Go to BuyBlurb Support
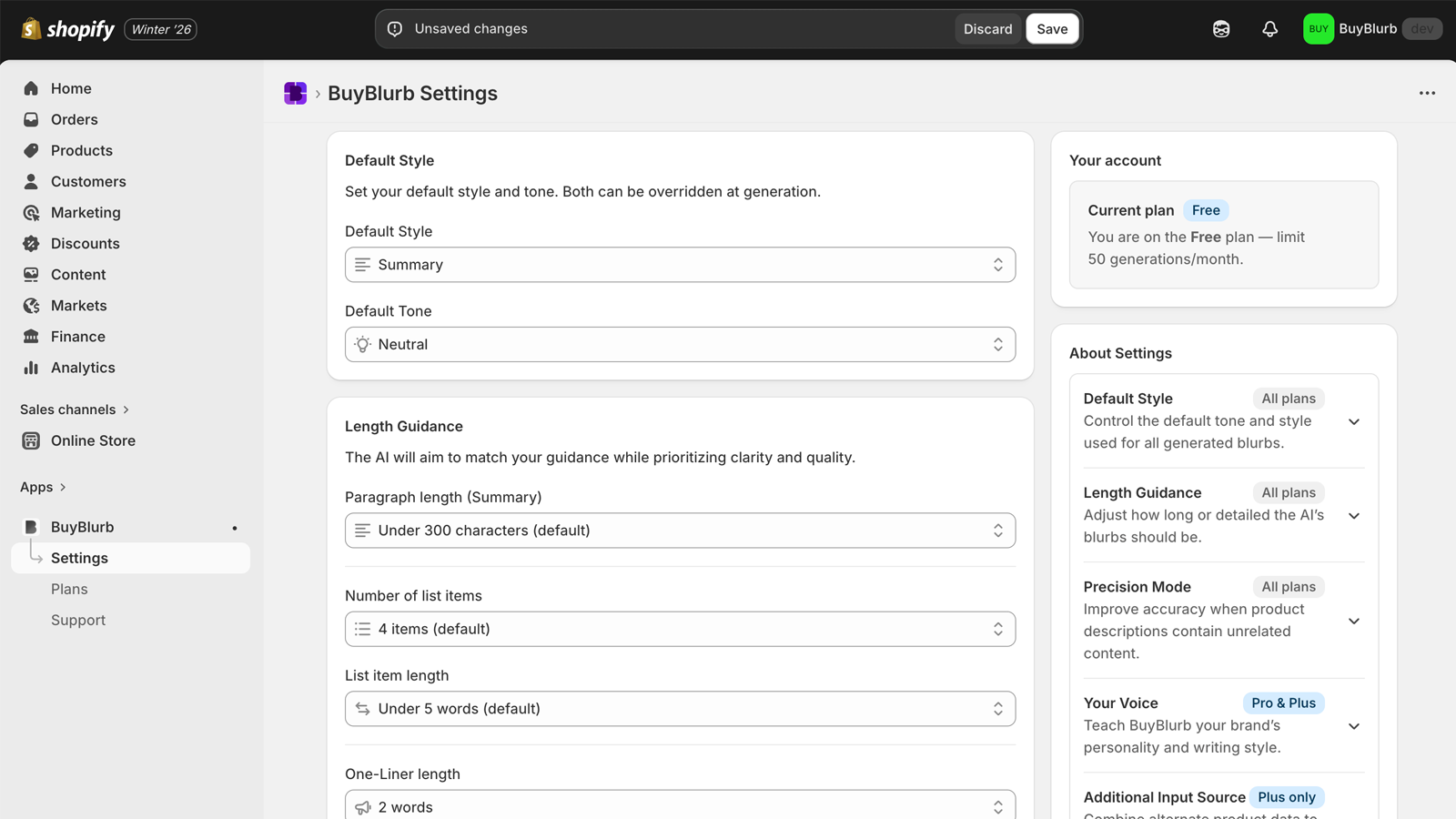Viewport: 1456px width, 819px height. pos(78,620)
